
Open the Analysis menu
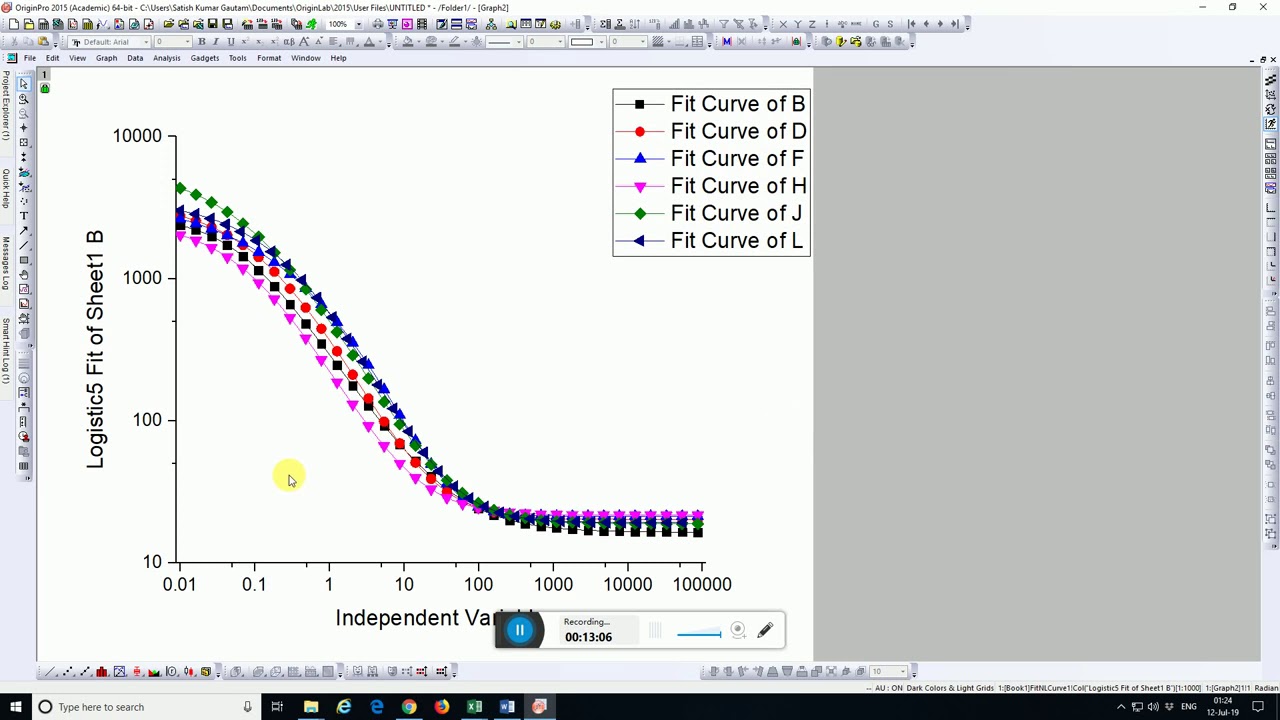click(x=166, y=58)
